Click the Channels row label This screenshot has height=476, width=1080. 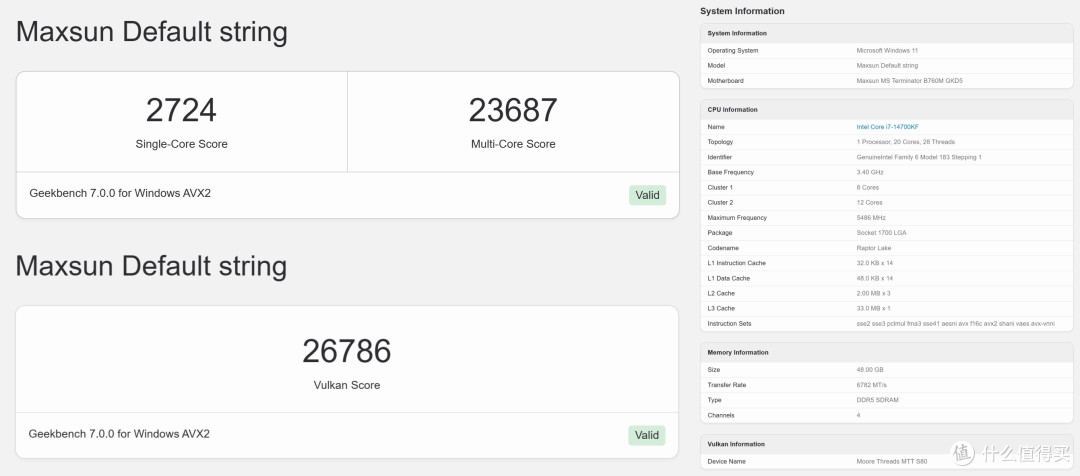coord(721,415)
